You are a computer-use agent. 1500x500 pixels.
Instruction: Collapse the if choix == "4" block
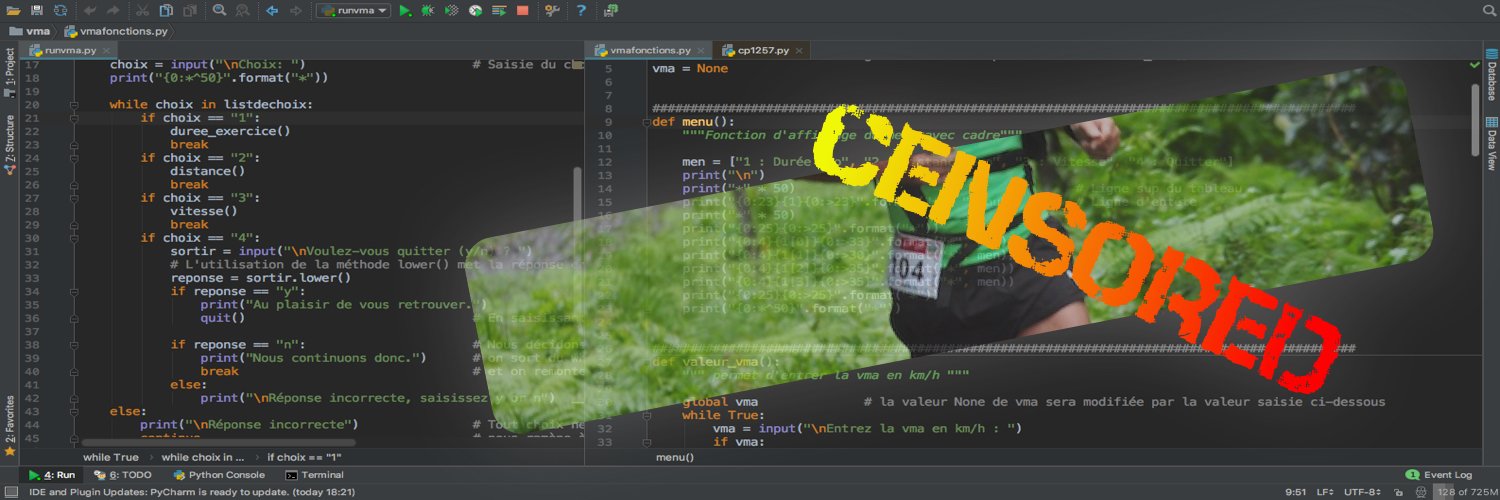point(74,237)
